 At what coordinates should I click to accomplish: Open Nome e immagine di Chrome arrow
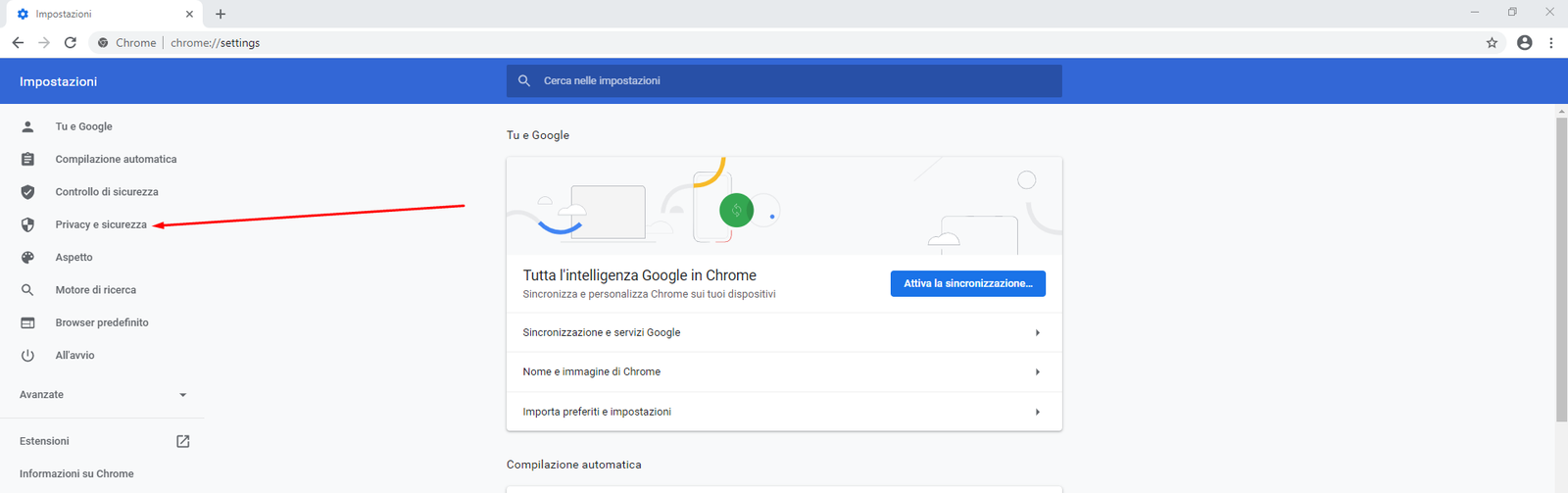tap(1037, 371)
